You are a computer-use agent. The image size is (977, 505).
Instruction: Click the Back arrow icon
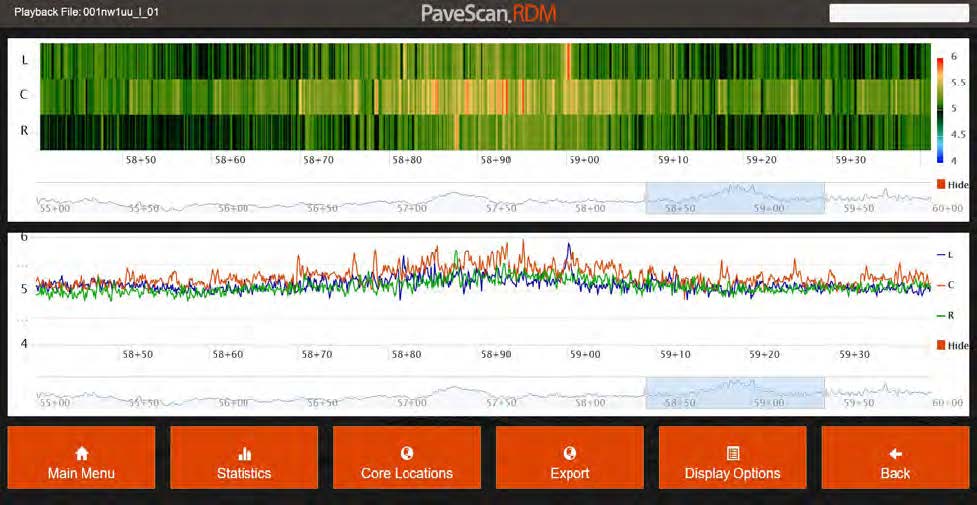point(895,453)
